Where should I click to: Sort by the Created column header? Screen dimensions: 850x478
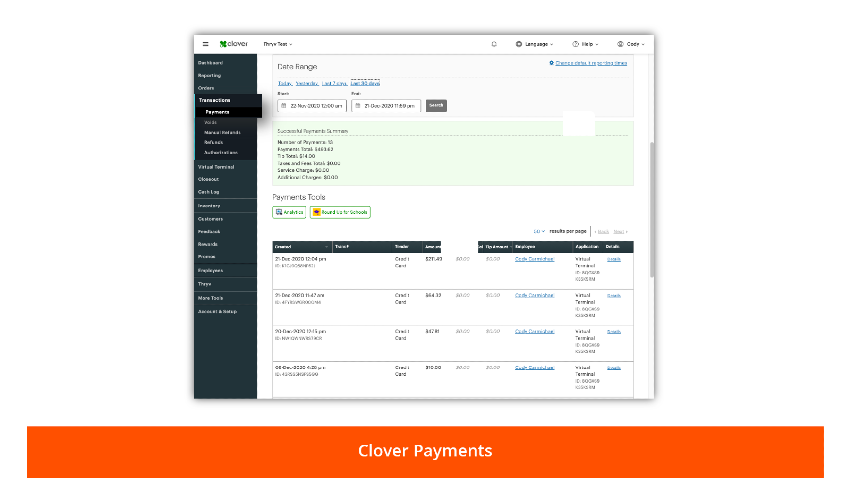(x=300, y=246)
